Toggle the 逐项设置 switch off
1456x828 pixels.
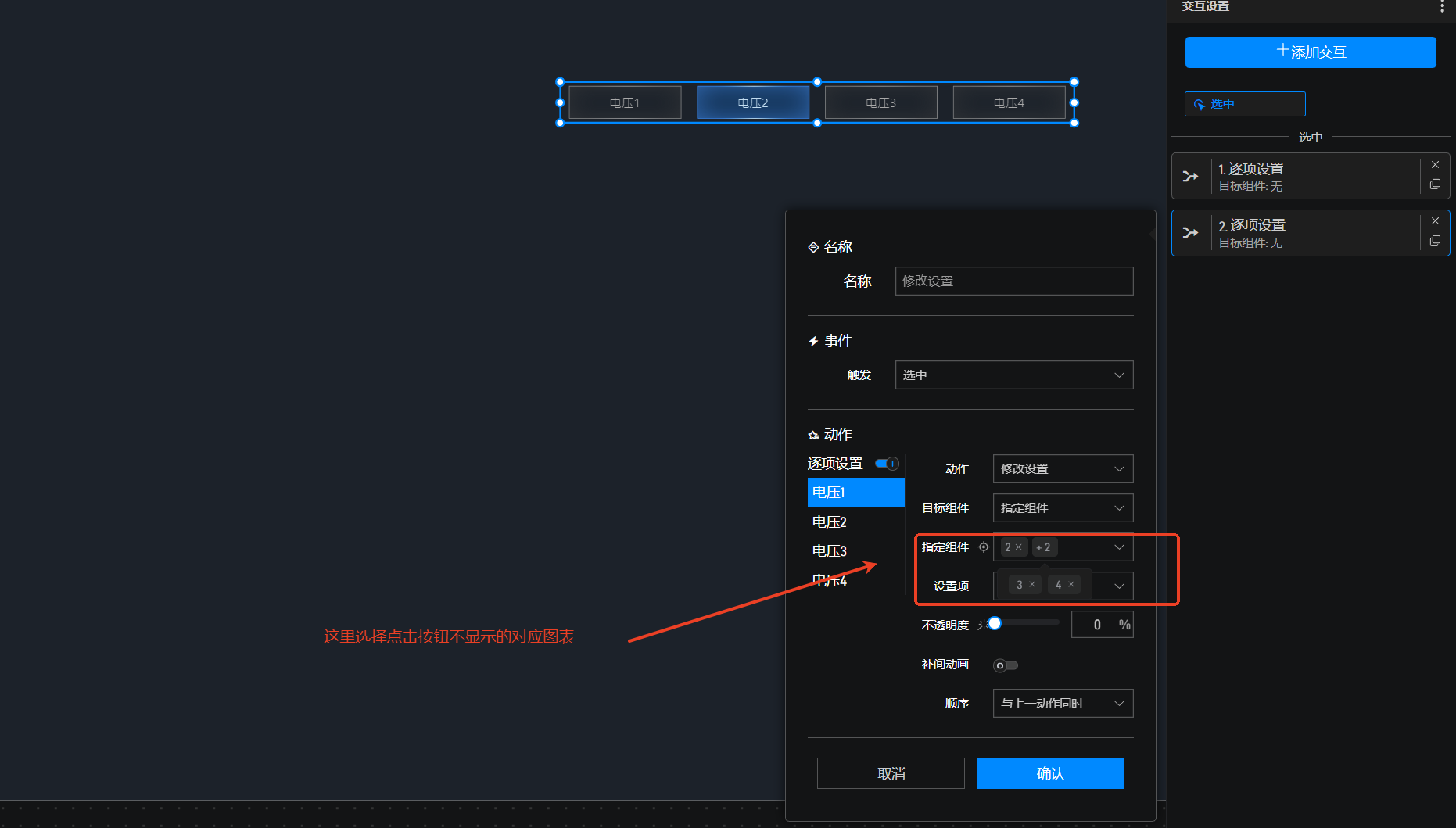tap(887, 464)
